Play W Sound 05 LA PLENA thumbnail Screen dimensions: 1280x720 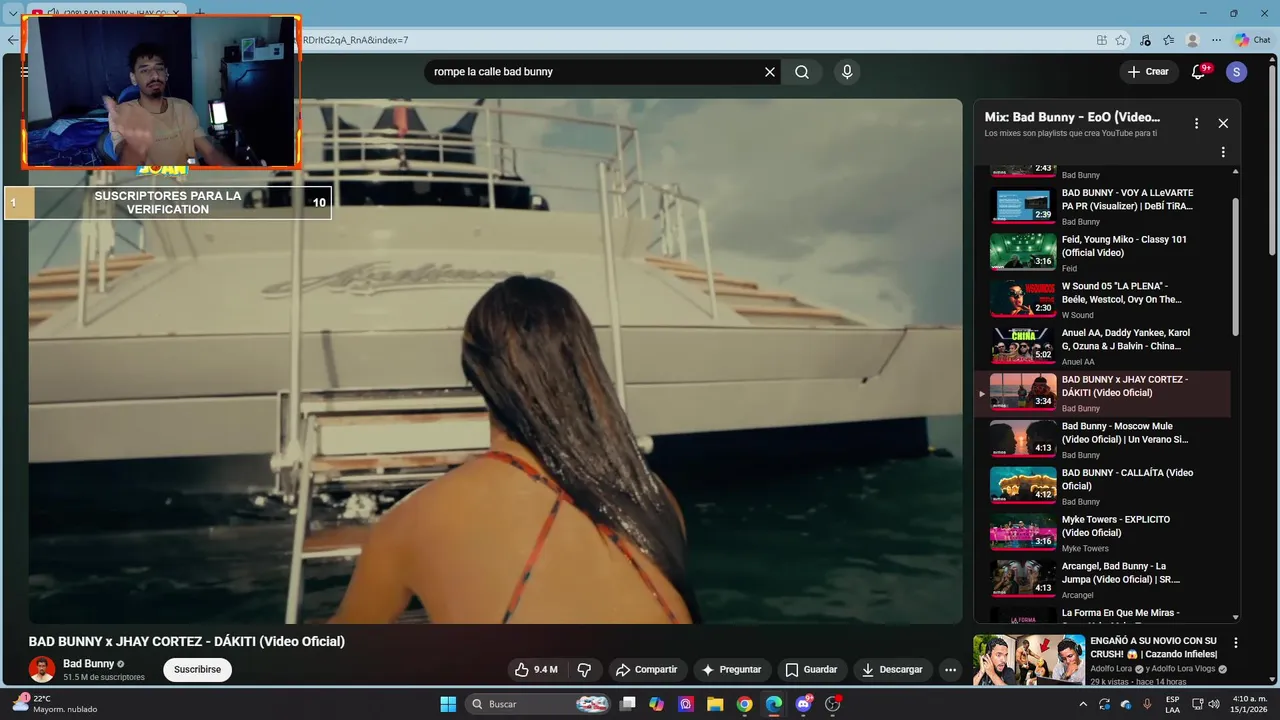pos(1023,299)
